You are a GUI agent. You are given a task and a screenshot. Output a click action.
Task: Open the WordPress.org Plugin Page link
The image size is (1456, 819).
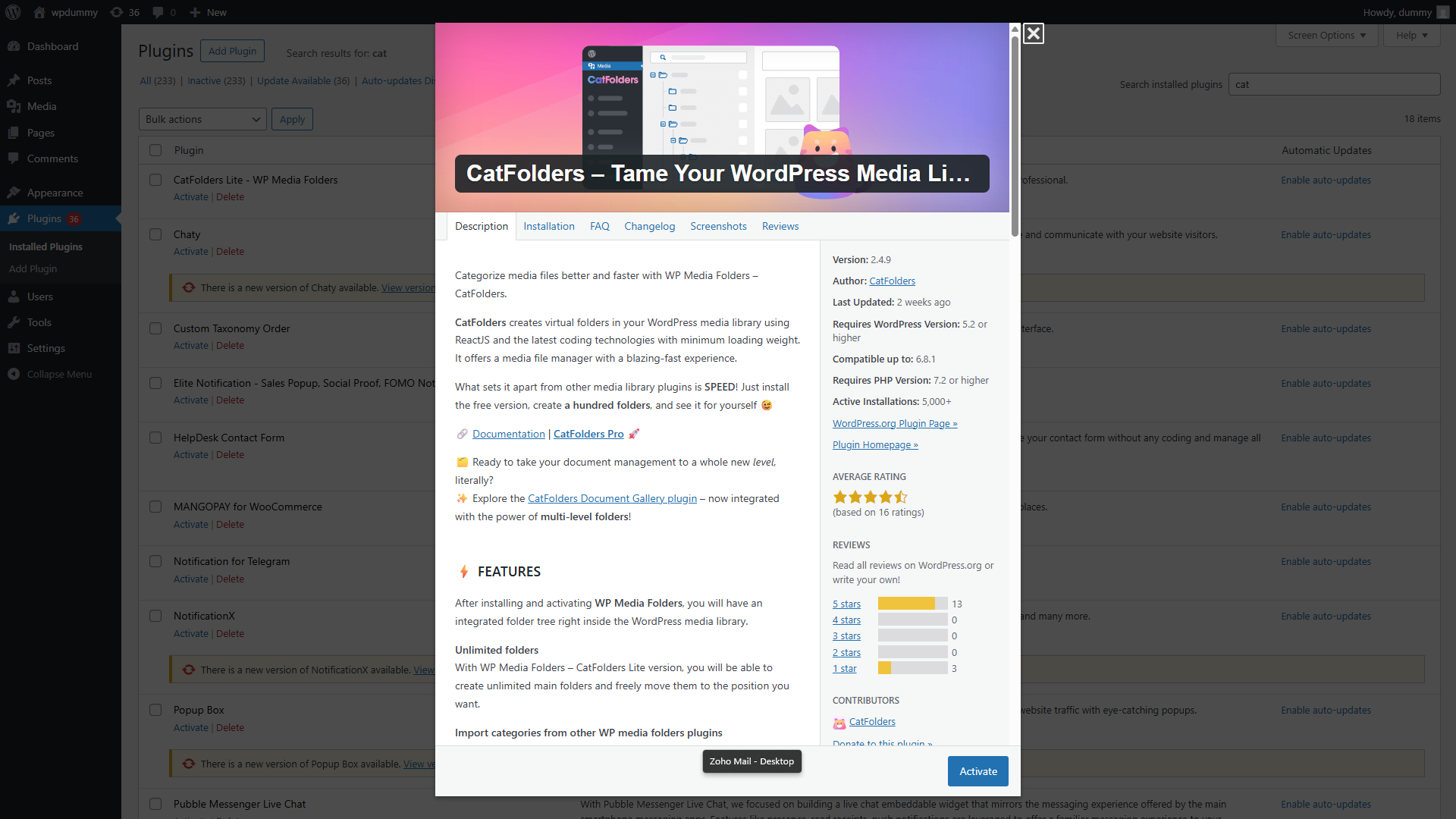pos(895,423)
